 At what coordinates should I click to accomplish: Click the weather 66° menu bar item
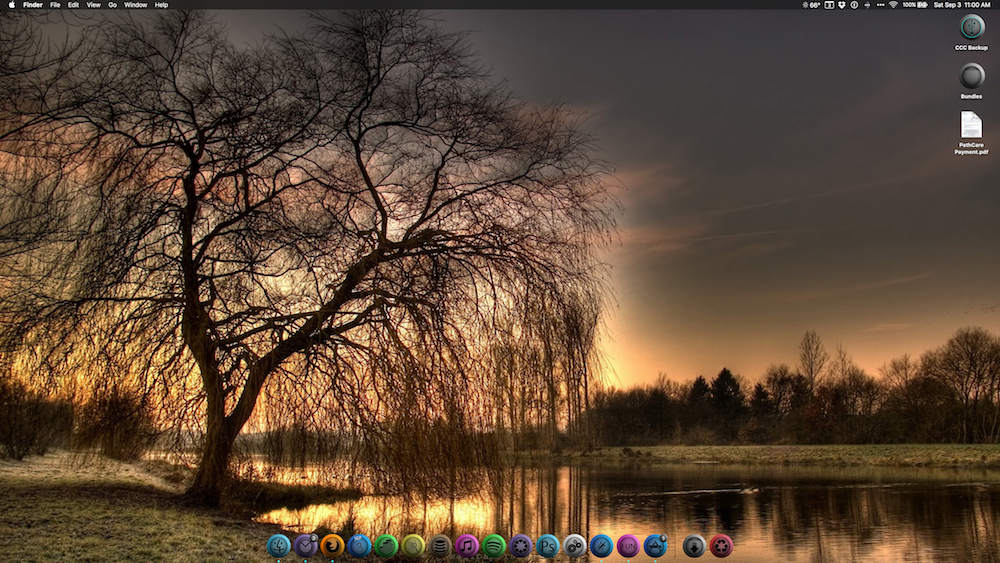811,4
